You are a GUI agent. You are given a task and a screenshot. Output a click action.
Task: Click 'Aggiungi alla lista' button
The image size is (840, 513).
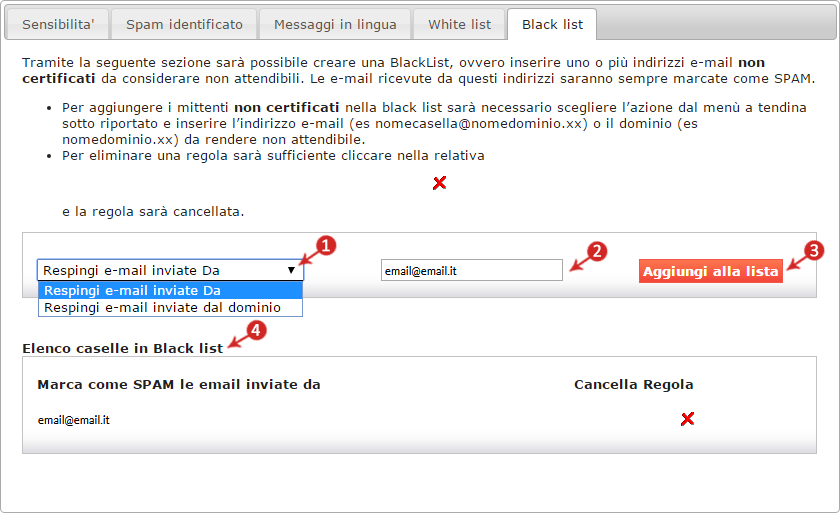(710, 271)
